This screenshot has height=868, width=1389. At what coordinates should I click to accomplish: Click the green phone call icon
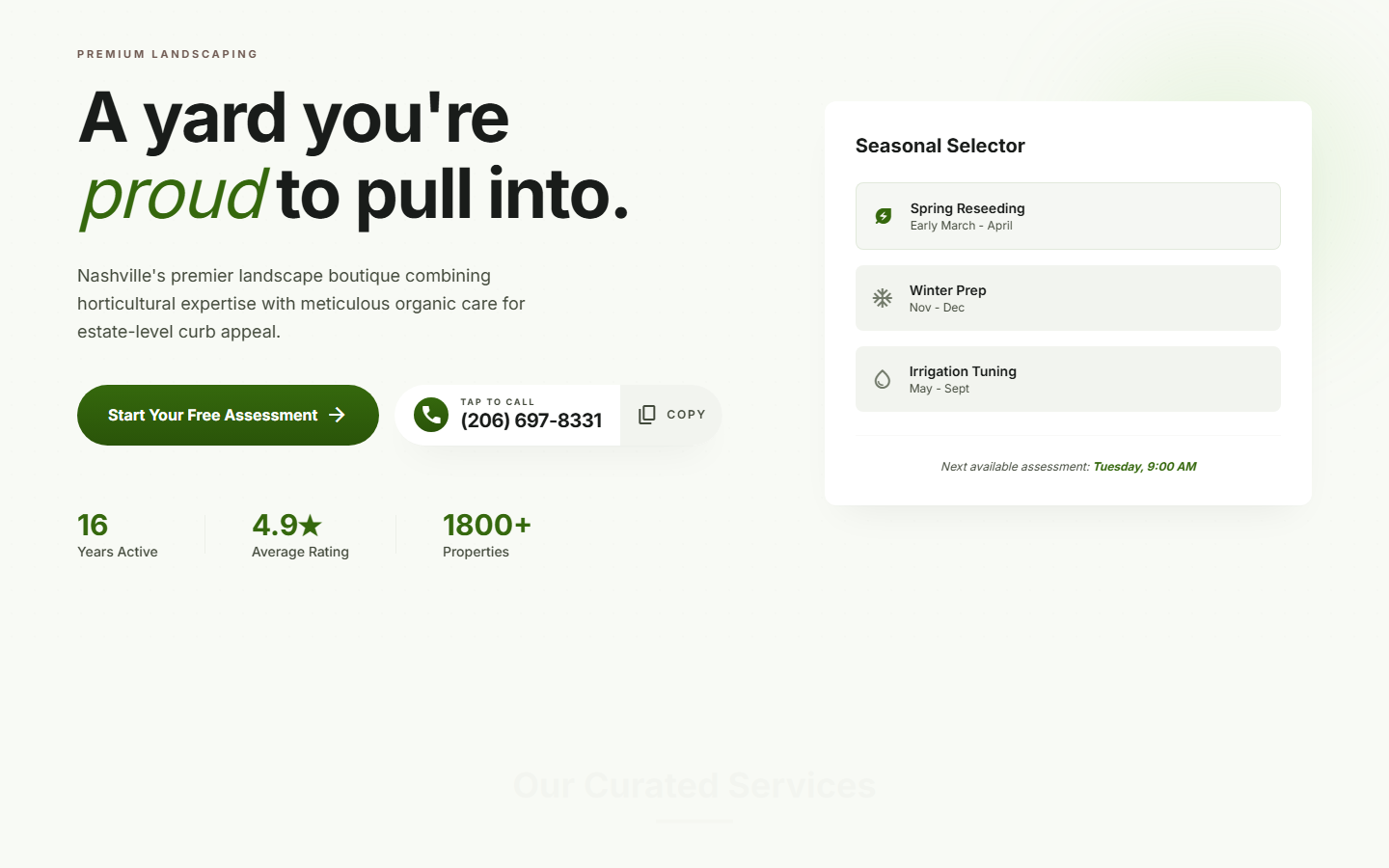coord(431,415)
